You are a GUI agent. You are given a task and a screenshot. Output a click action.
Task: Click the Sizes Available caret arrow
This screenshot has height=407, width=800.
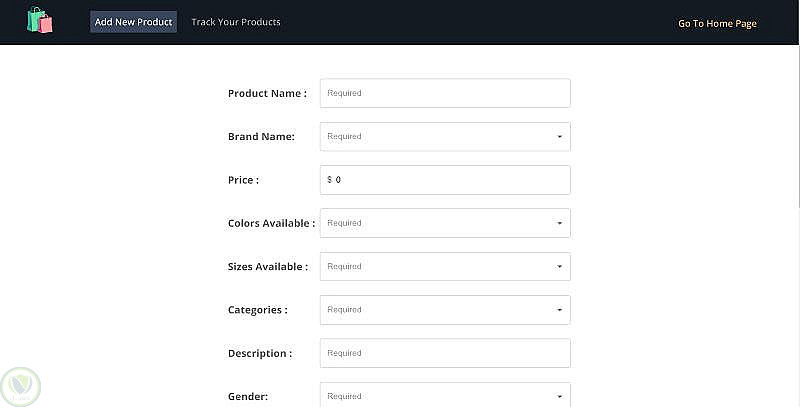point(559,267)
